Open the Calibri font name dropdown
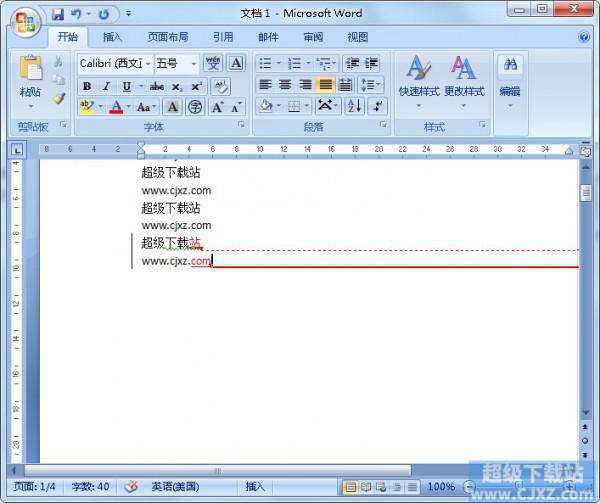 [148, 63]
